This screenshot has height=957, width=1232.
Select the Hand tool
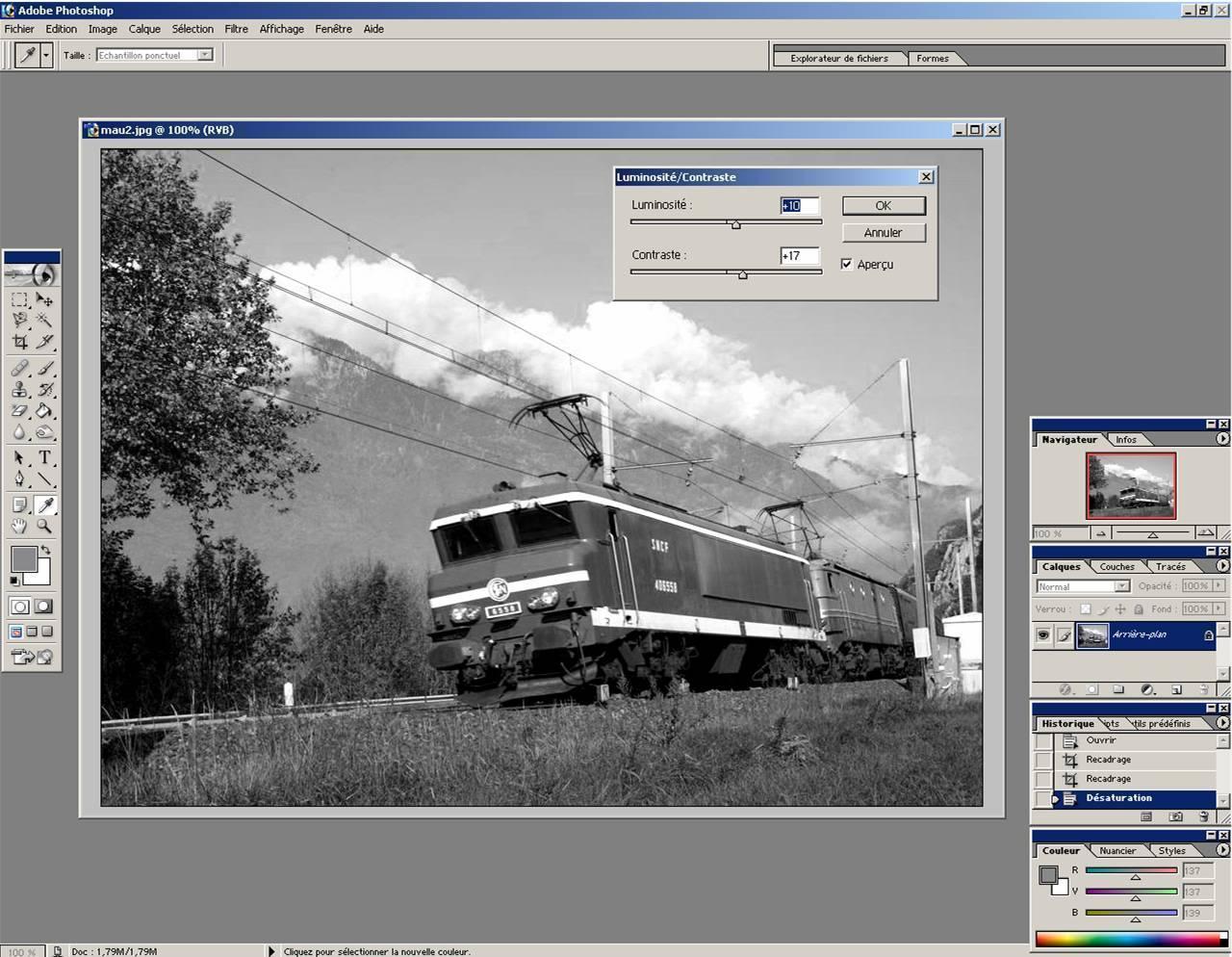(x=19, y=527)
